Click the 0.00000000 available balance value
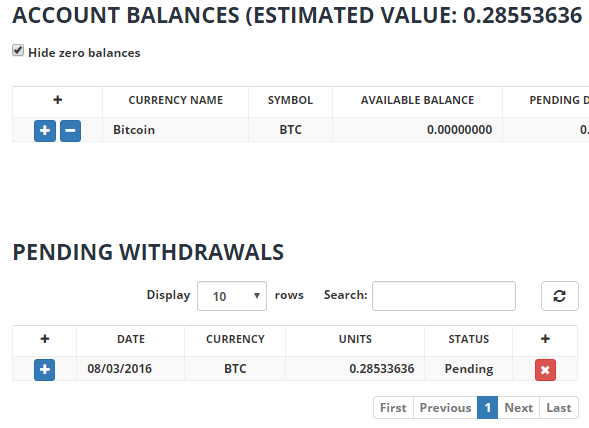The width and height of the screenshot is (589, 428). pyautogui.click(x=459, y=130)
